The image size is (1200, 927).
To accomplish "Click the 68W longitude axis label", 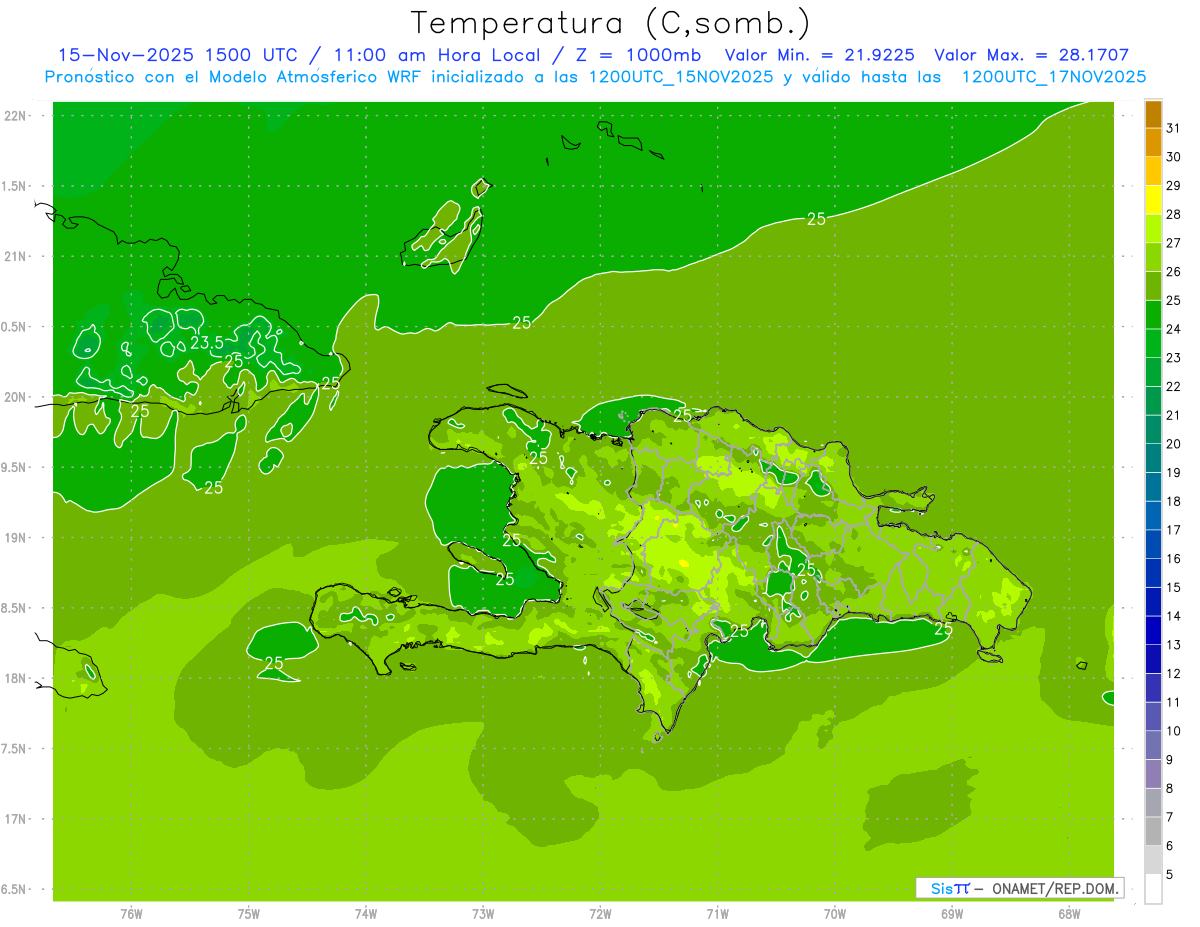I will pyautogui.click(x=1069, y=913).
